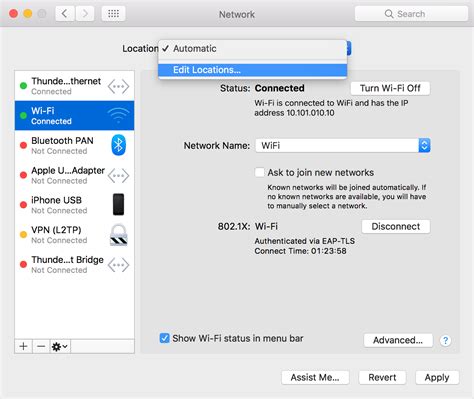Select the Bluetooth PAN icon in sidebar
The height and width of the screenshot is (399, 474).
118,145
